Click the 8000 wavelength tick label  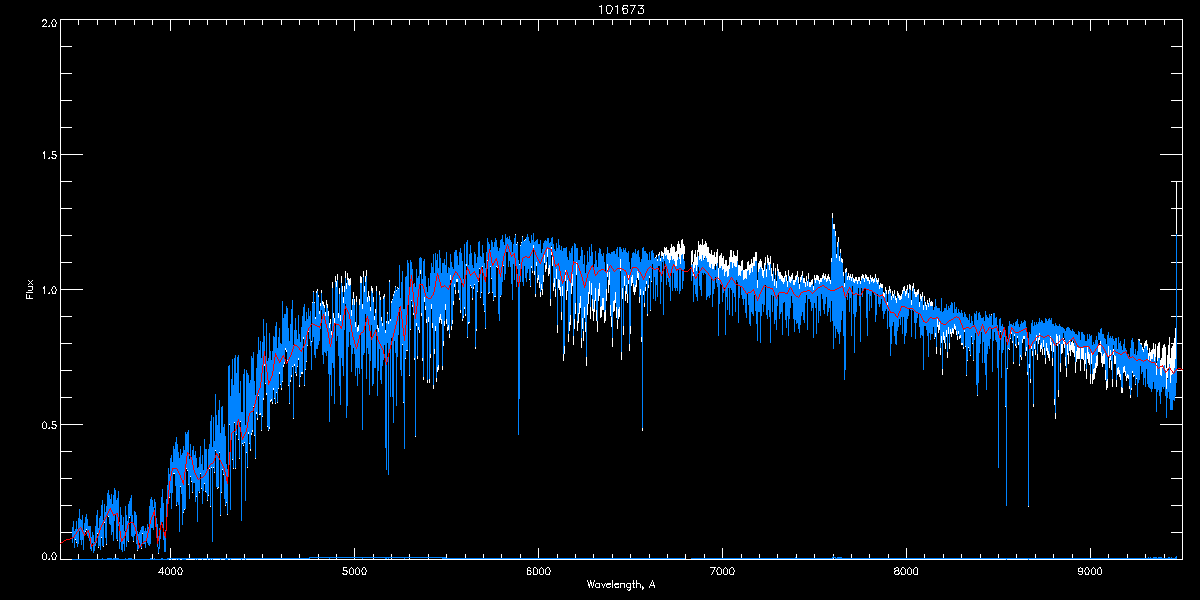906,571
